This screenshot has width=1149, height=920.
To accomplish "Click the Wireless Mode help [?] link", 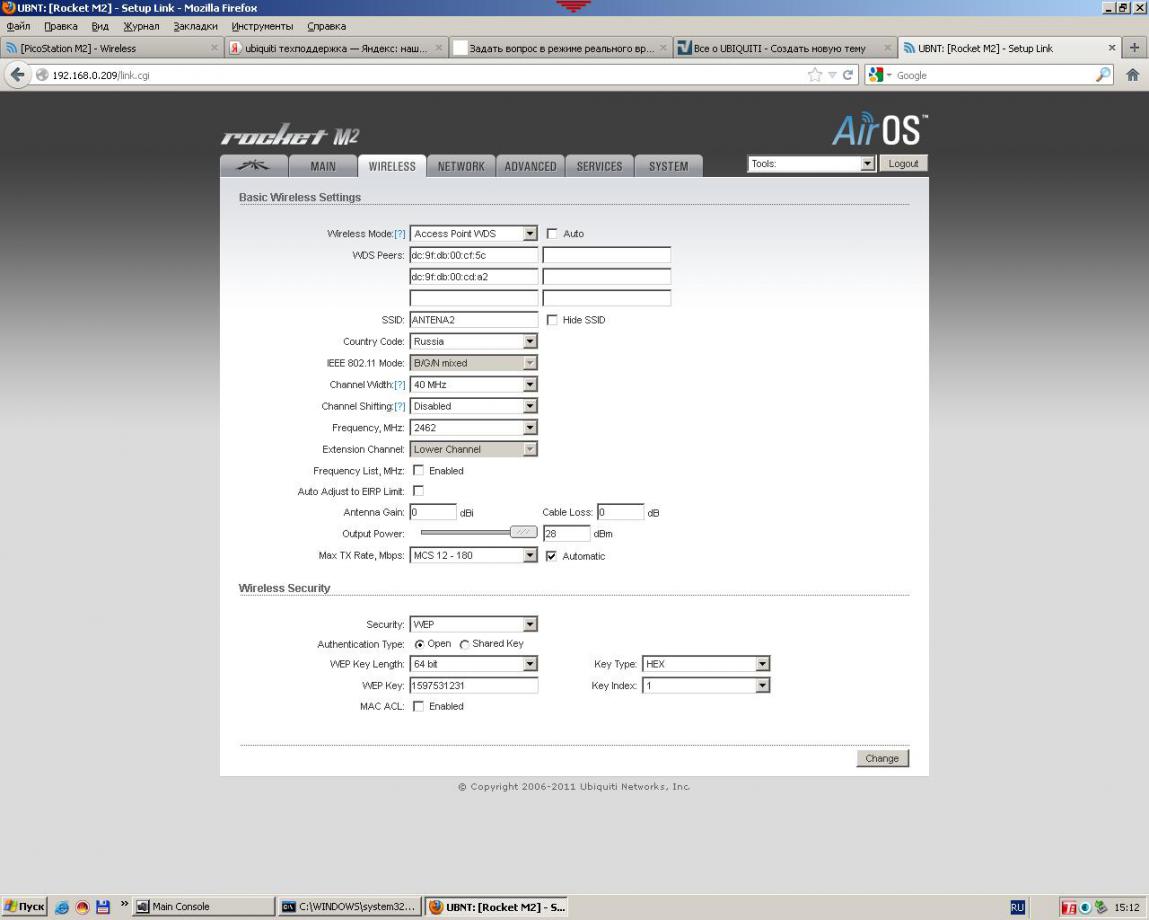I will point(400,234).
